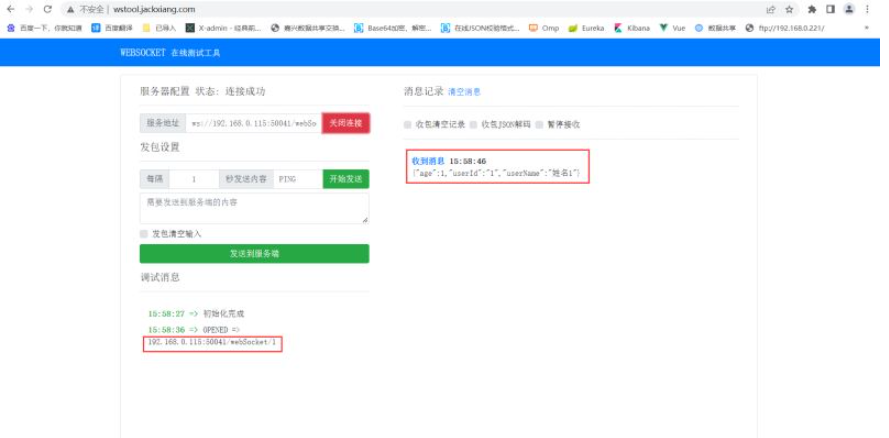Click the browser forward arrow

click(29, 9)
